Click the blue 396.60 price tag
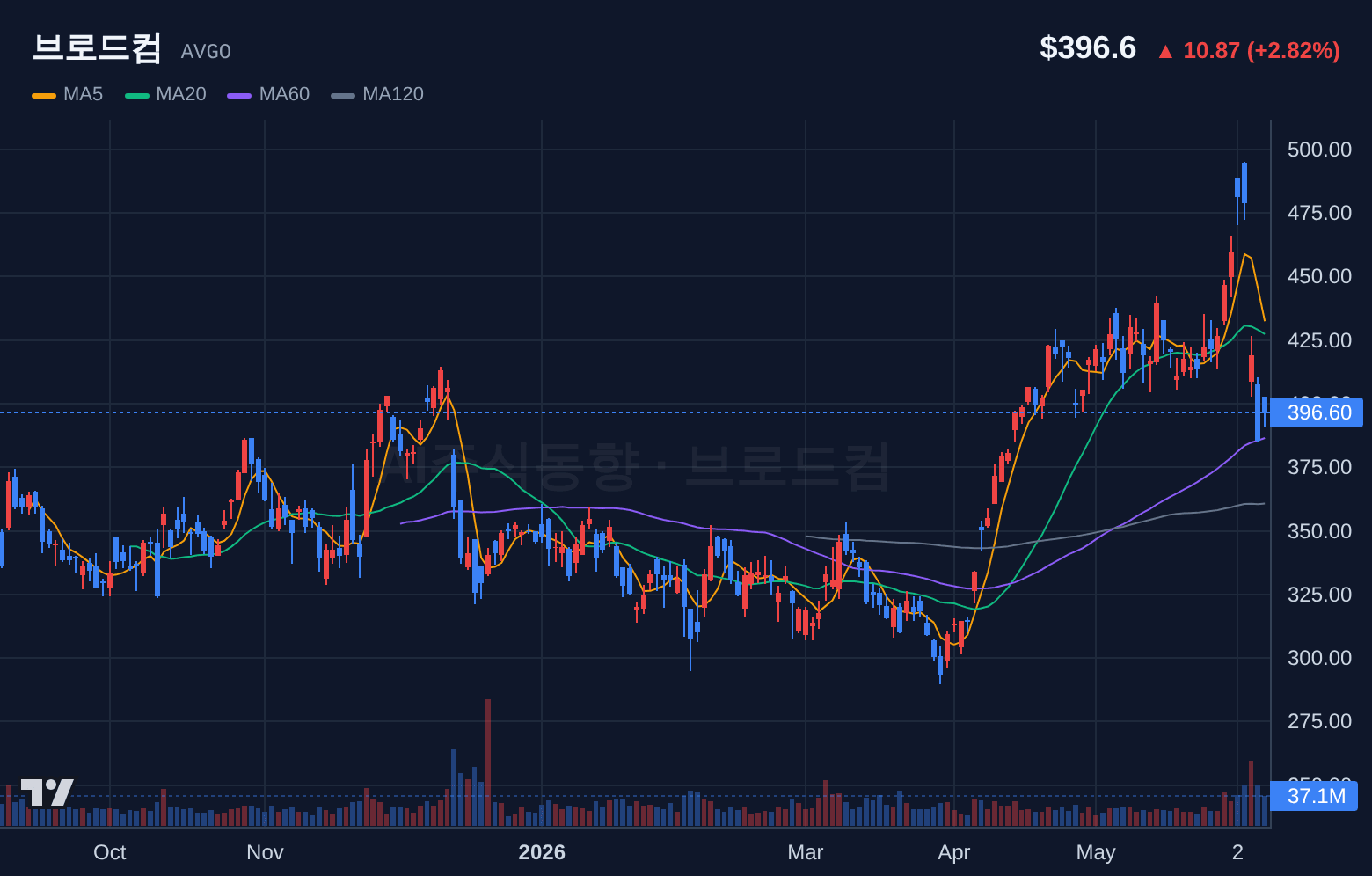 tap(1317, 412)
